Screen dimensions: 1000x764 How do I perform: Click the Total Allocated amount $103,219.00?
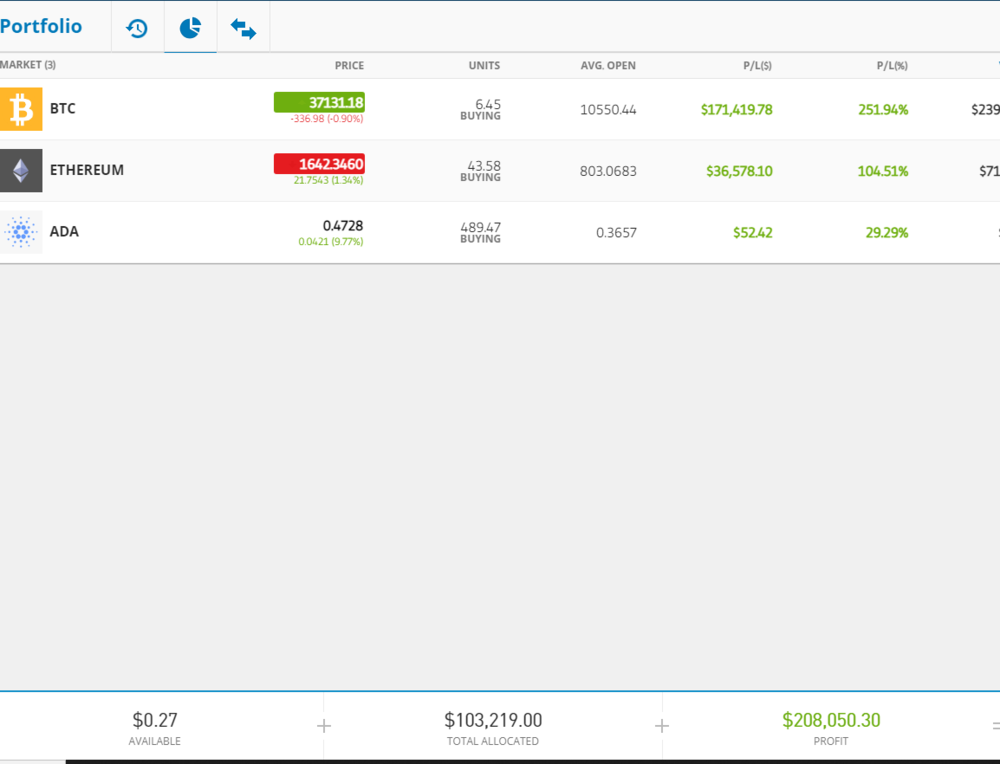point(493,720)
